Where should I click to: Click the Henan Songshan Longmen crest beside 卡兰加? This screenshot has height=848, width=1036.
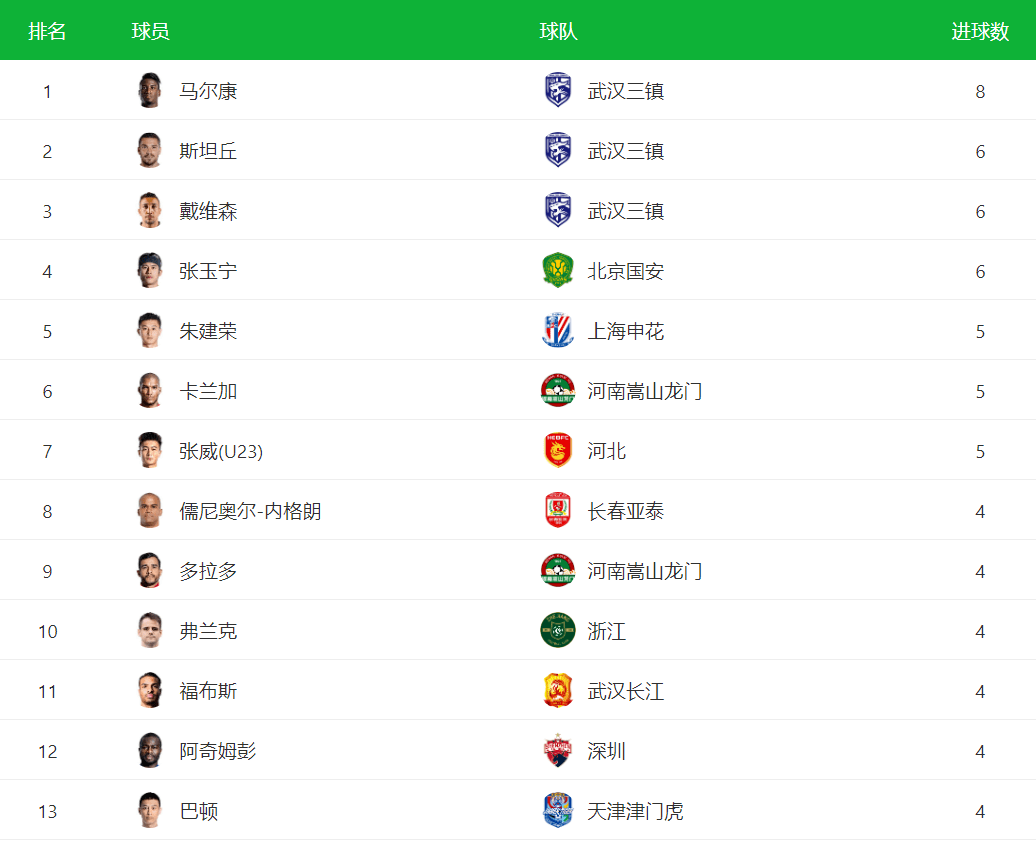[558, 391]
